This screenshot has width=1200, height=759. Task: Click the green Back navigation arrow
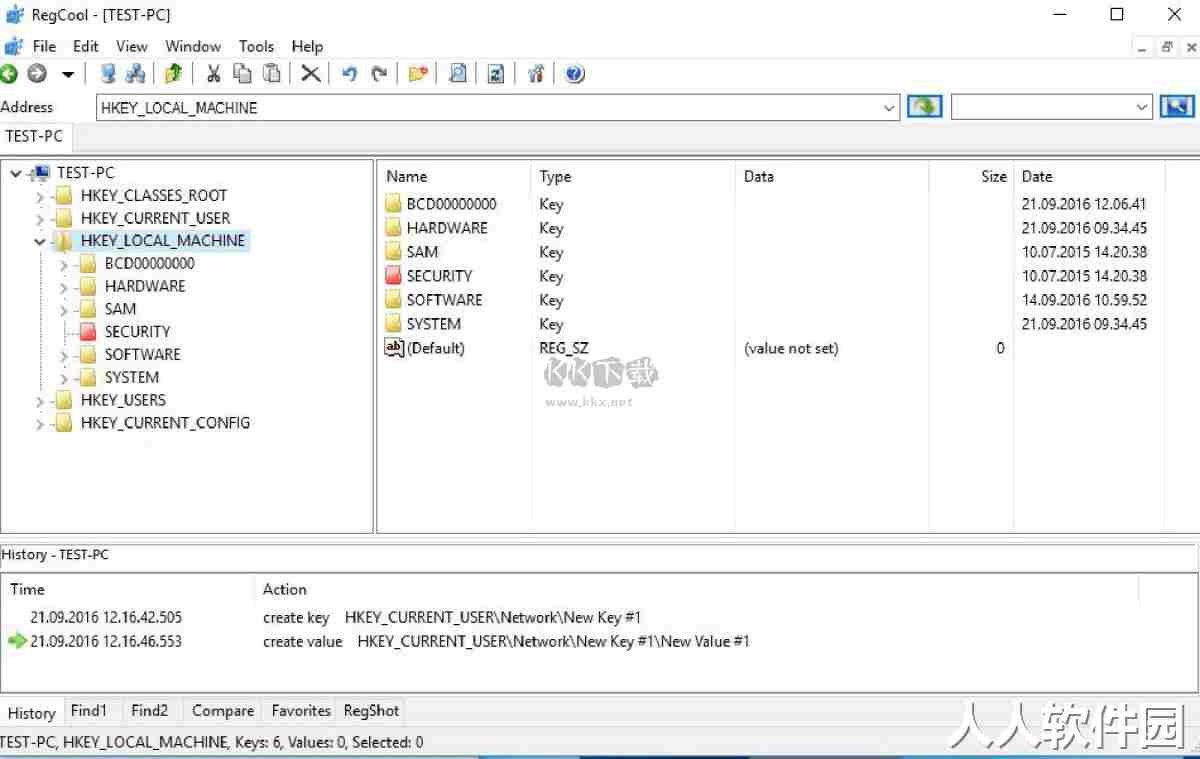(9, 73)
